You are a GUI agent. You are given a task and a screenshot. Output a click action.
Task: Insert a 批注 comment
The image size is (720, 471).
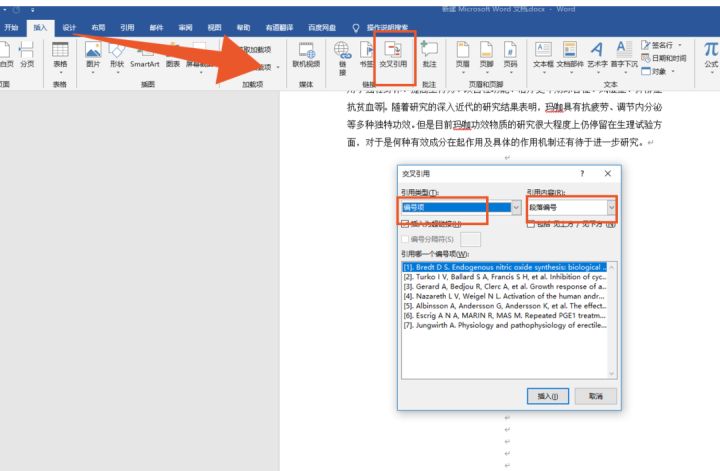click(429, 55)
